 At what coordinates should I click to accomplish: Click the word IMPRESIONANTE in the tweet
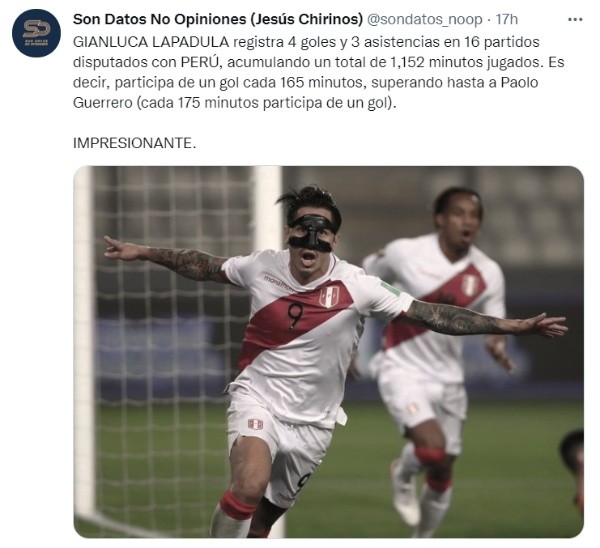pos(134,143)
